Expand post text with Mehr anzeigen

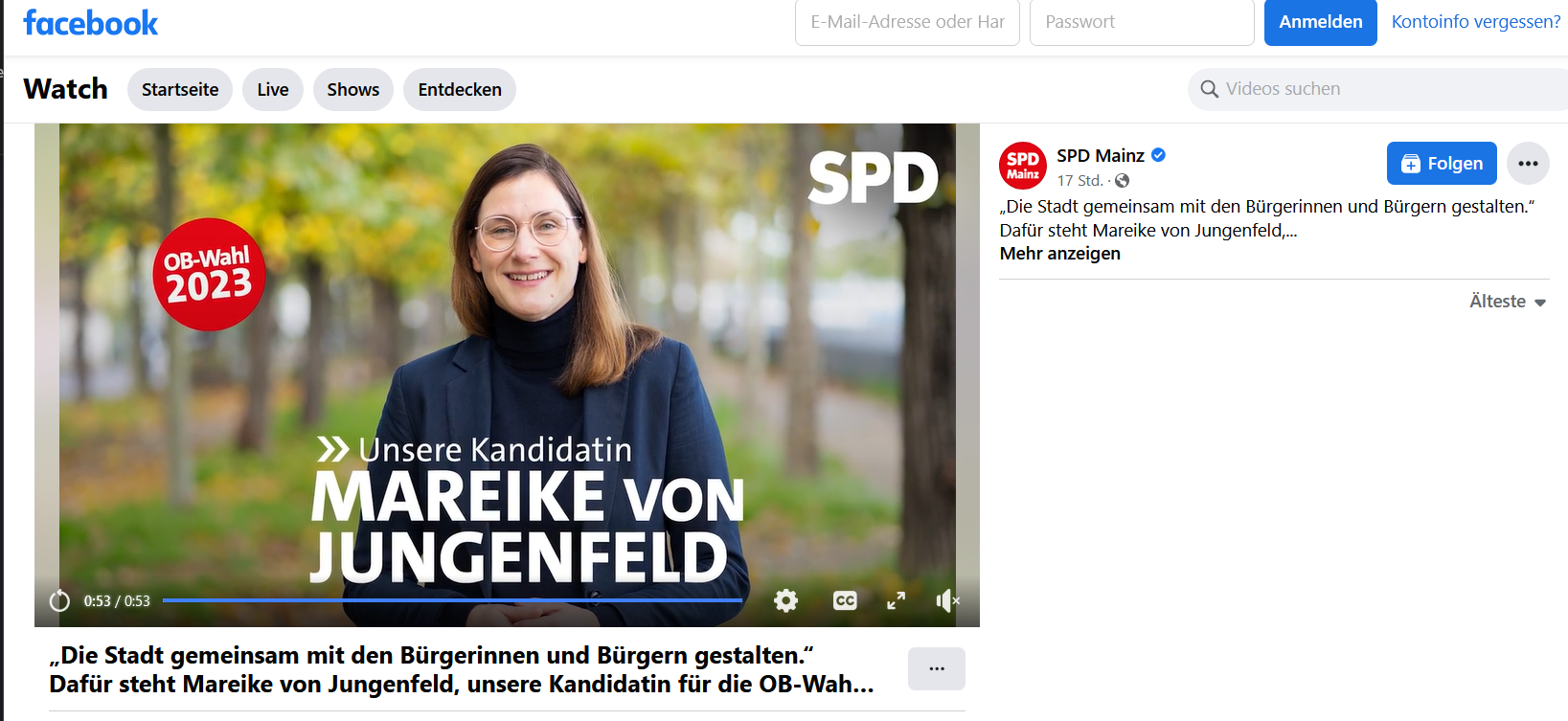click(x=1059, y=254)
